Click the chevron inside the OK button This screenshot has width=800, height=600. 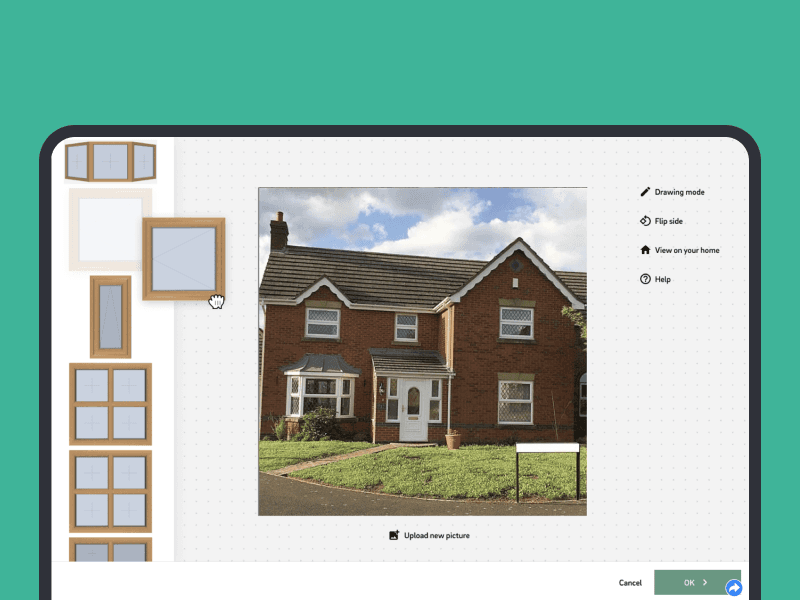point(706,582)
